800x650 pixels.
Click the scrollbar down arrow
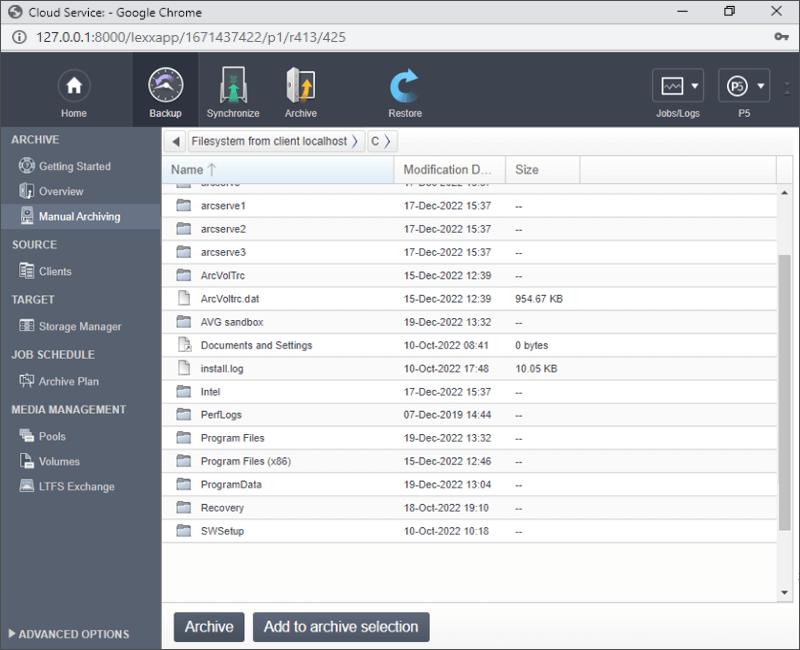pos(784,592)
